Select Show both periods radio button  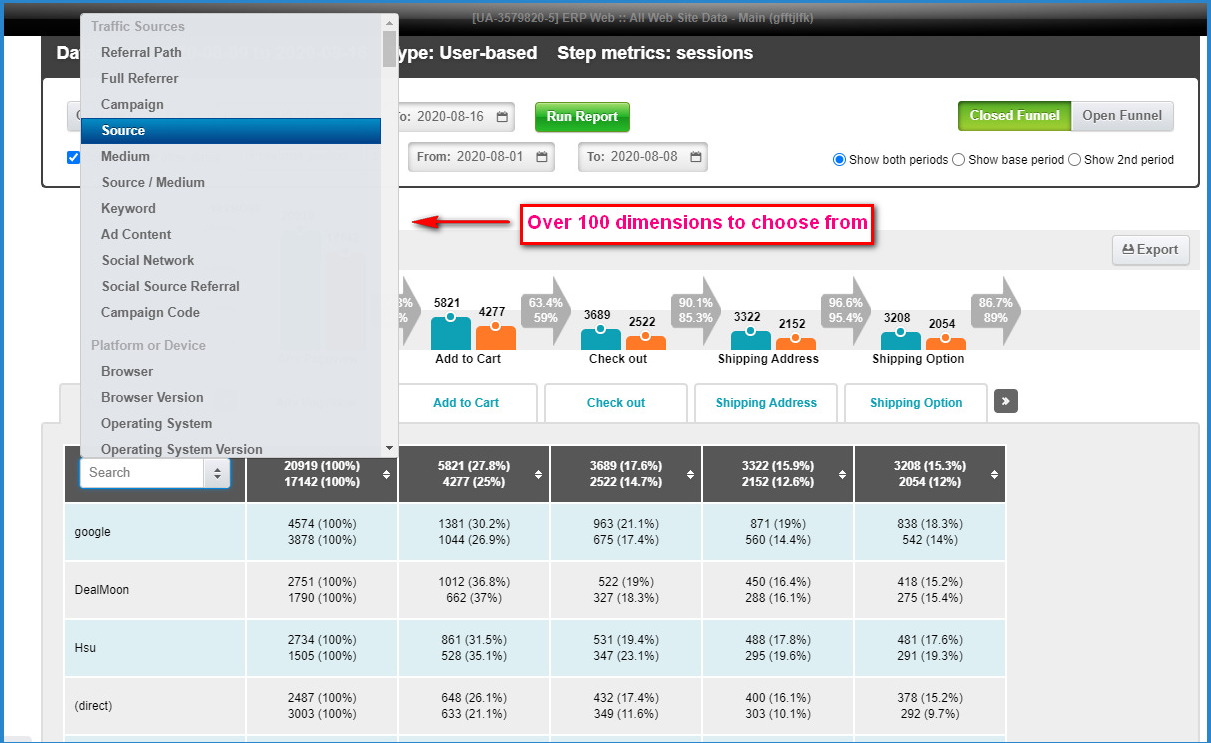[839, 160]
